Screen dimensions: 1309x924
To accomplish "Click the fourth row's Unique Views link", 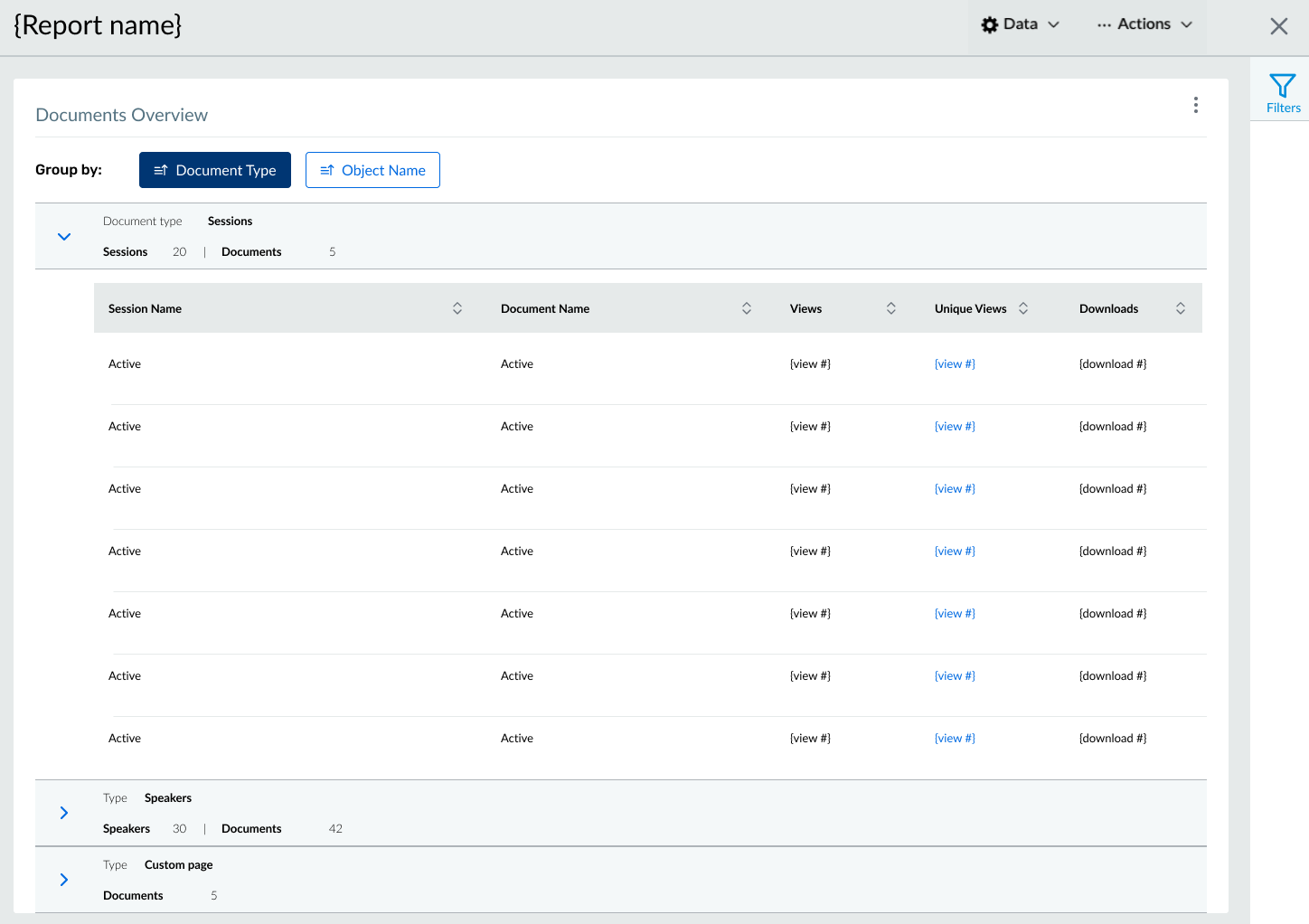I will coord(955,552).
